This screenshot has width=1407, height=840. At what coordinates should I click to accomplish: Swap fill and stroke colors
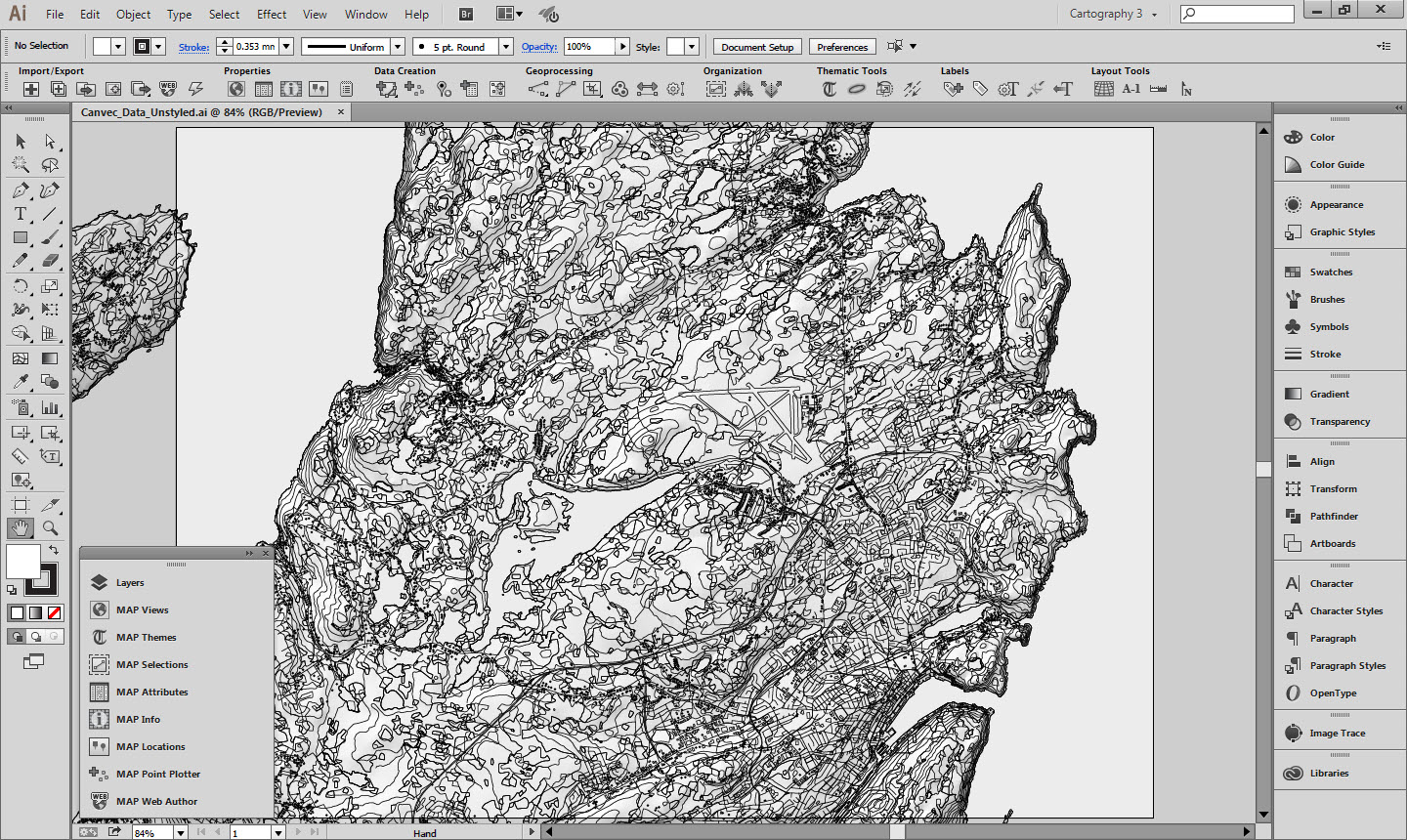[54, 551]
